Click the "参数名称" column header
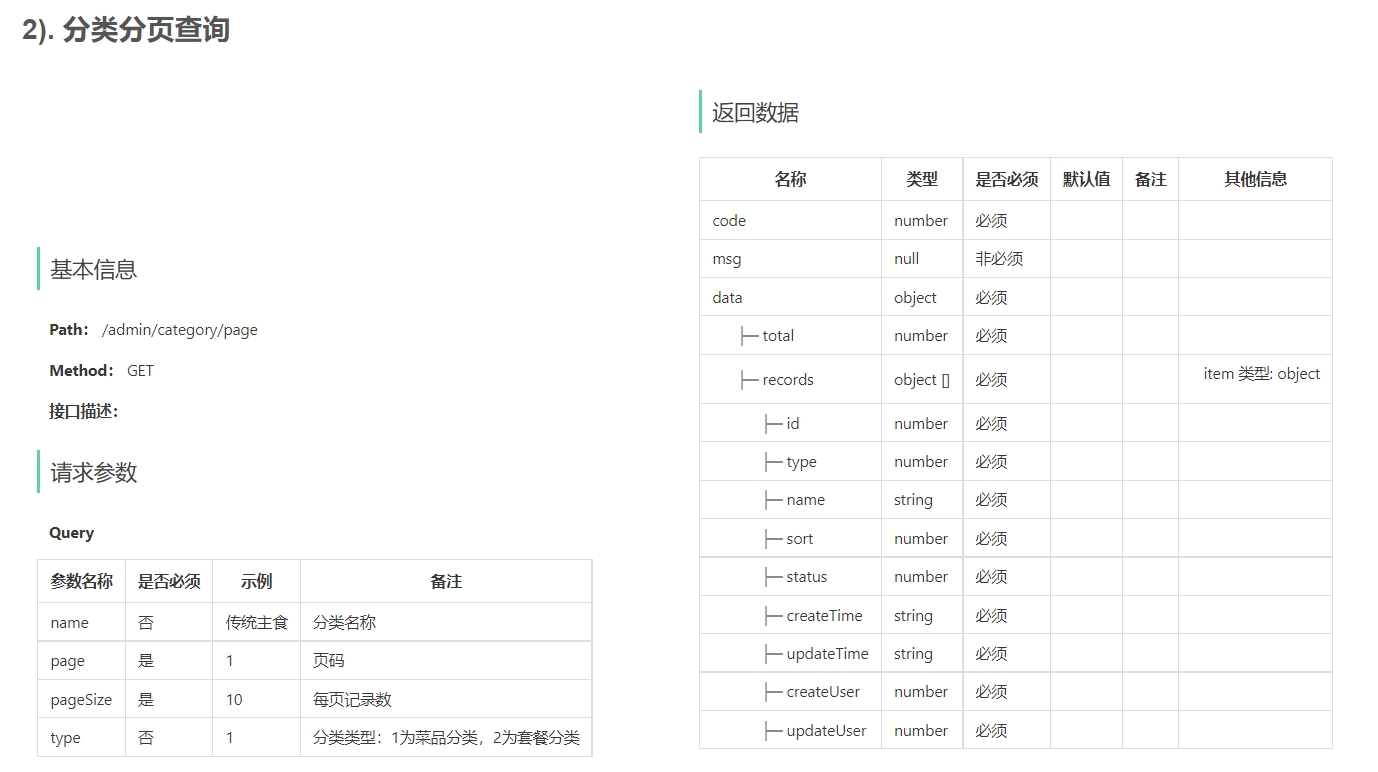1378x772 pixels. coord(82,581)
